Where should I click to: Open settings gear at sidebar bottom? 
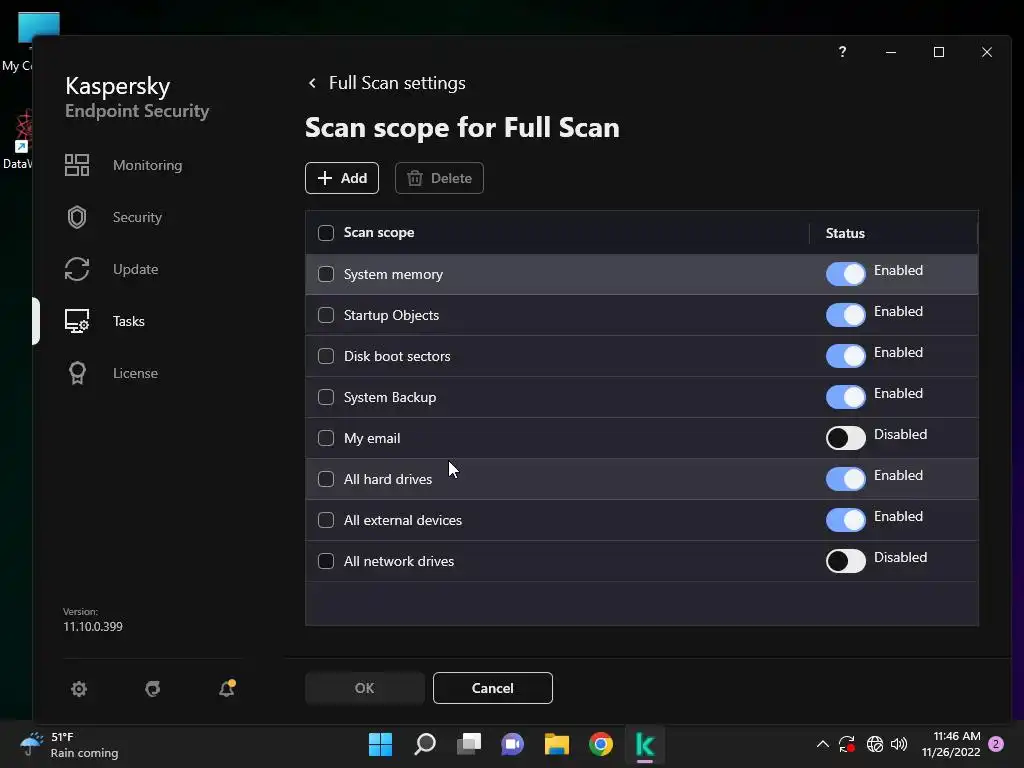tap(79, 688)
